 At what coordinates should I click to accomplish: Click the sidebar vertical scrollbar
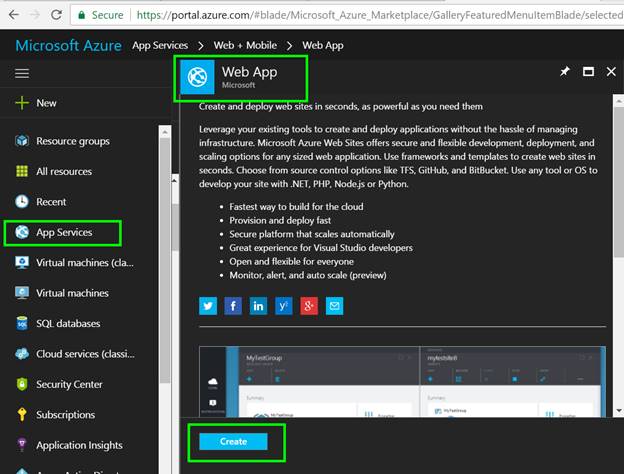(165, 261)
